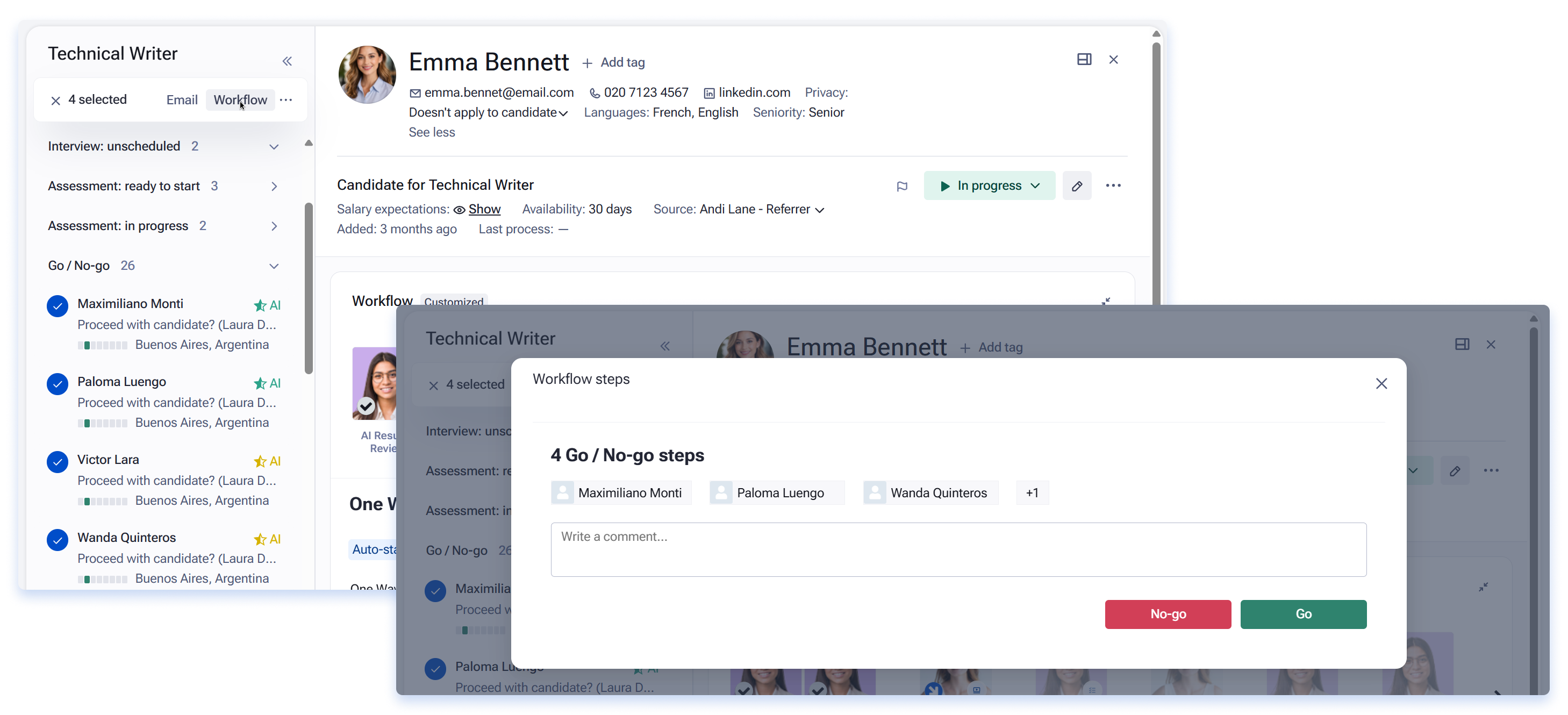Open the Source Andi Lane - Referrer dropdown
1568x715 pixels.
(762, 209)
